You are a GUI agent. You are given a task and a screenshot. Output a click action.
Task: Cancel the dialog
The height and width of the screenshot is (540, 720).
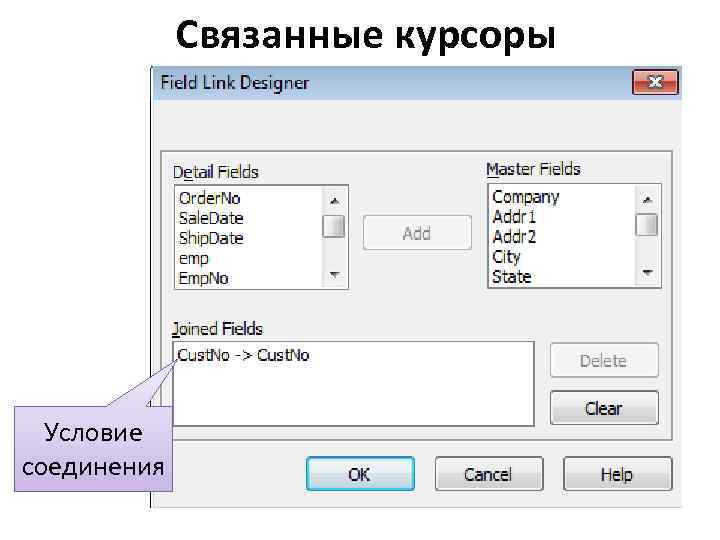tap(489, 474)
